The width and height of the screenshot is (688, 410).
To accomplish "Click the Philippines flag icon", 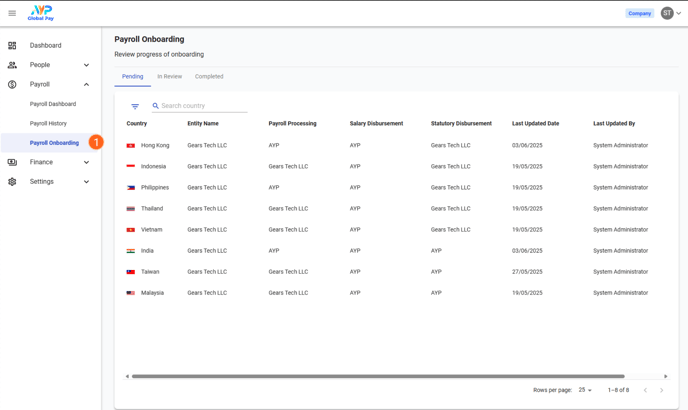I will tap(131, 187).
